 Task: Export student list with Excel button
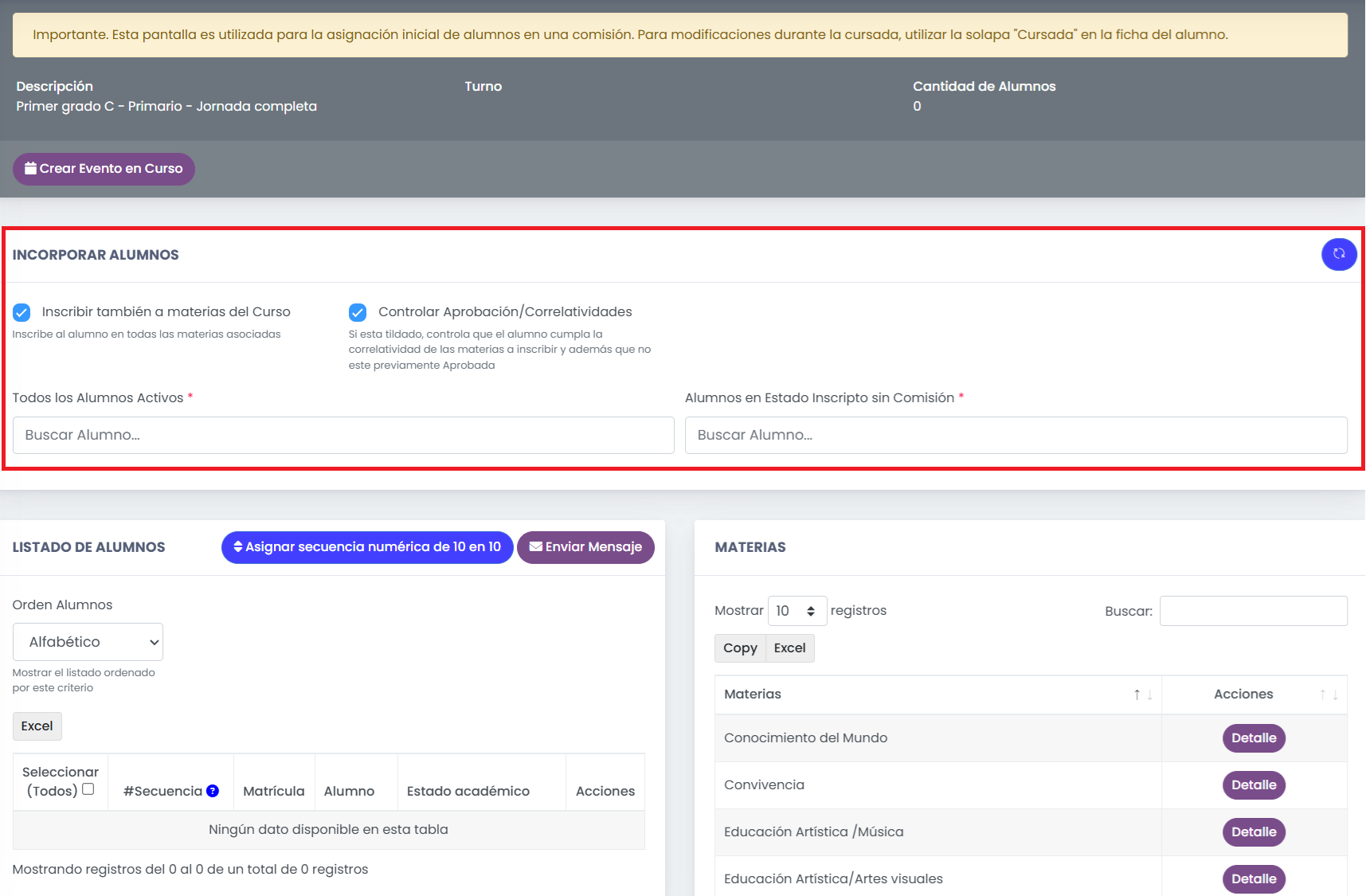tap(37, 726)
